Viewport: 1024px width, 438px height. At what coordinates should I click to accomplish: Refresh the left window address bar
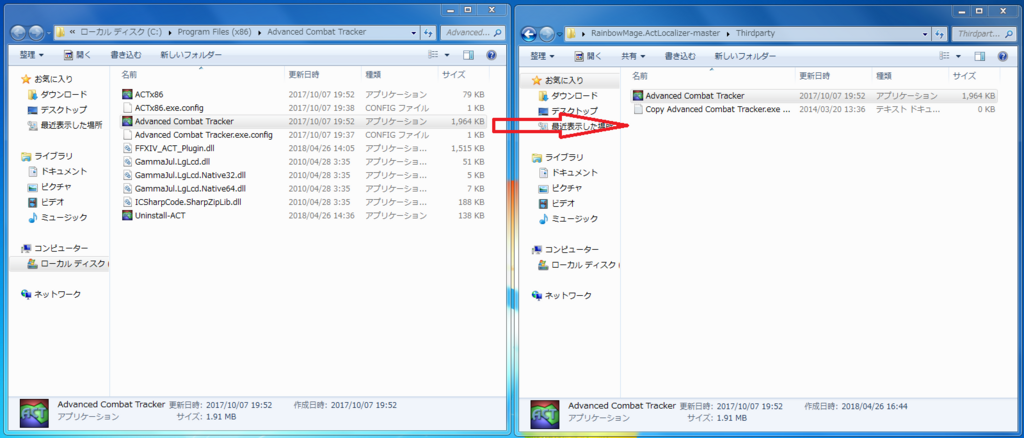tap(428, 32)
